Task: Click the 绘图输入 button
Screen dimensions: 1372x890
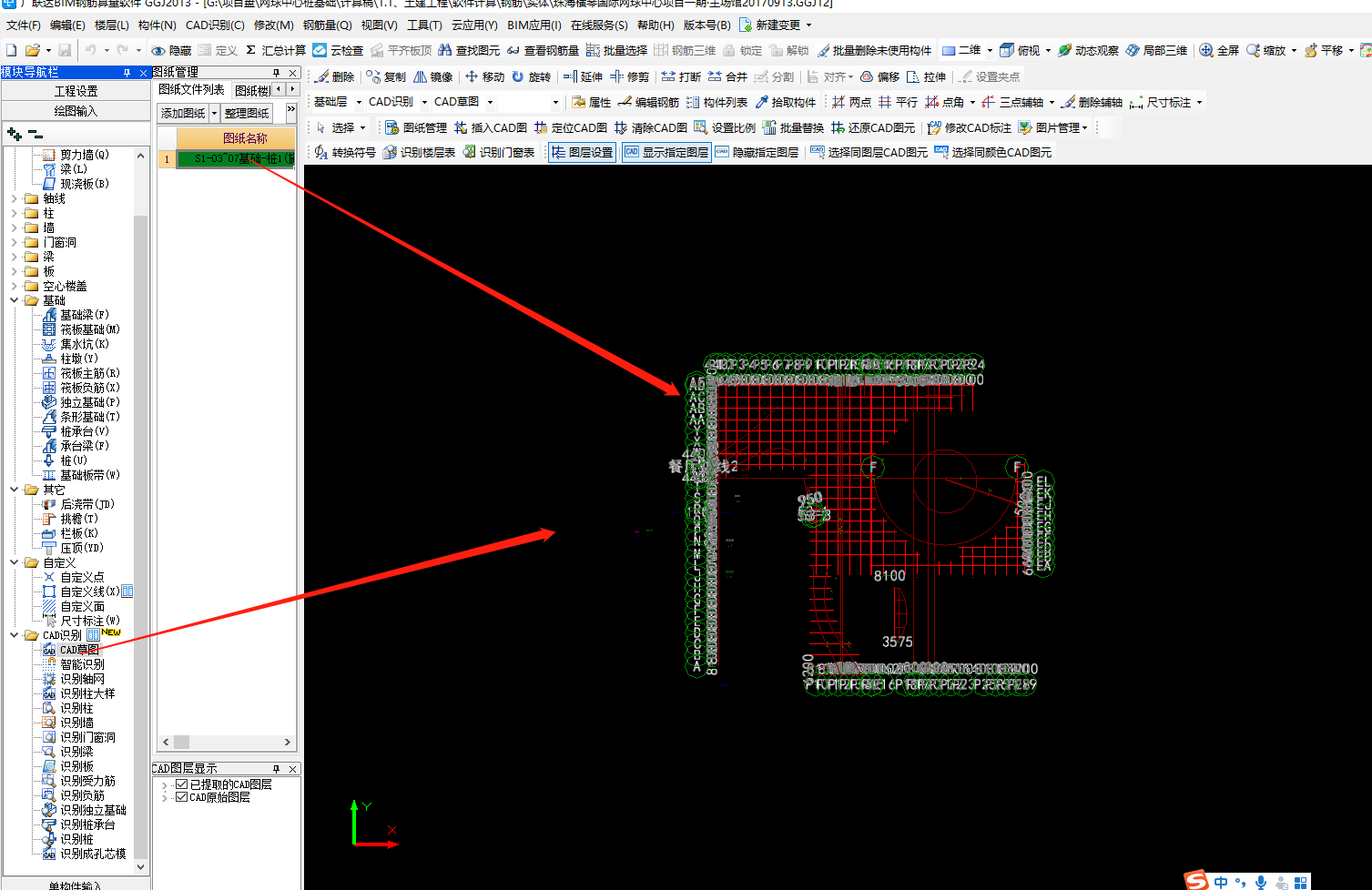Action: point(76,111)
